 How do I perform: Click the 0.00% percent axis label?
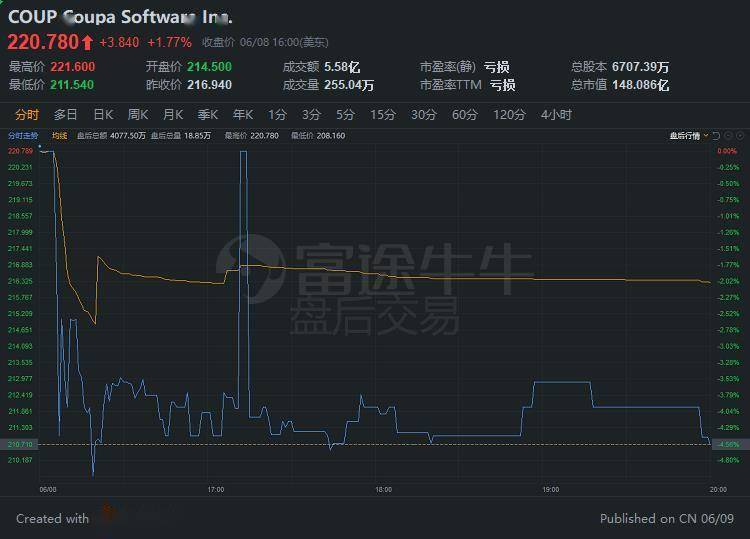click(x=727, y=151)
